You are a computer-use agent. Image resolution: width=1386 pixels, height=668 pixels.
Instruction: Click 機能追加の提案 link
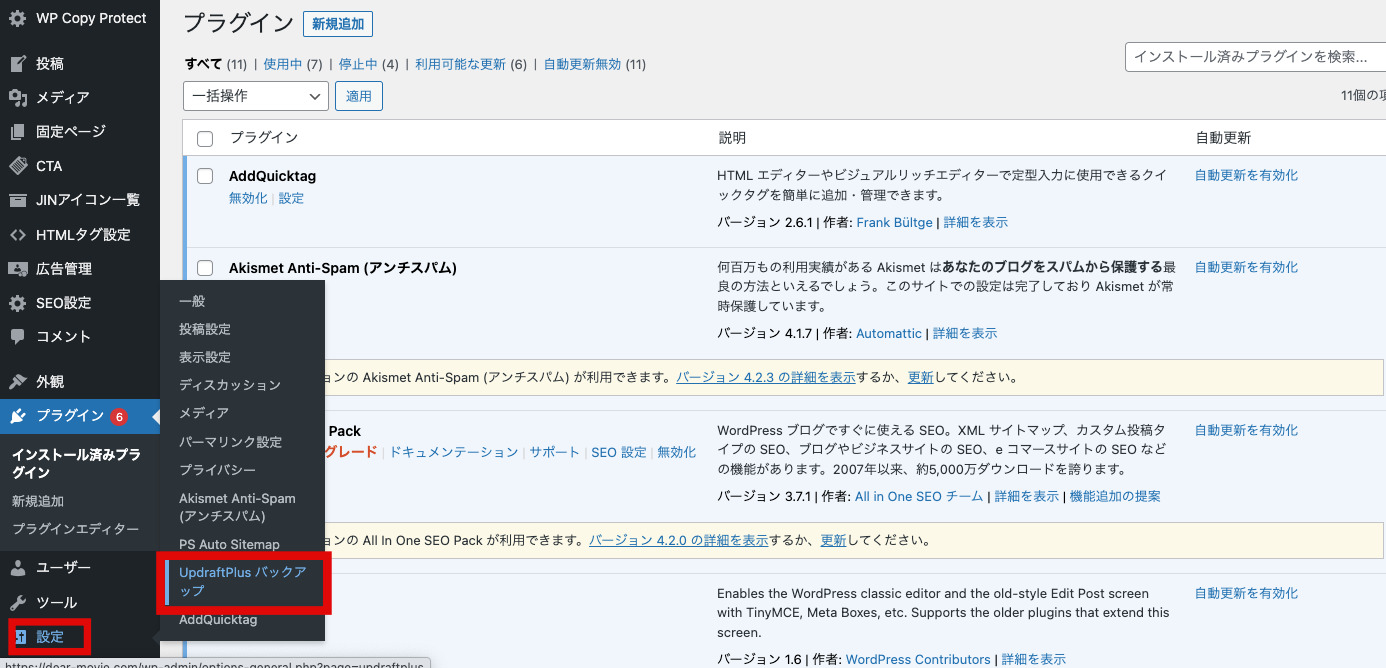[1115, 496]
